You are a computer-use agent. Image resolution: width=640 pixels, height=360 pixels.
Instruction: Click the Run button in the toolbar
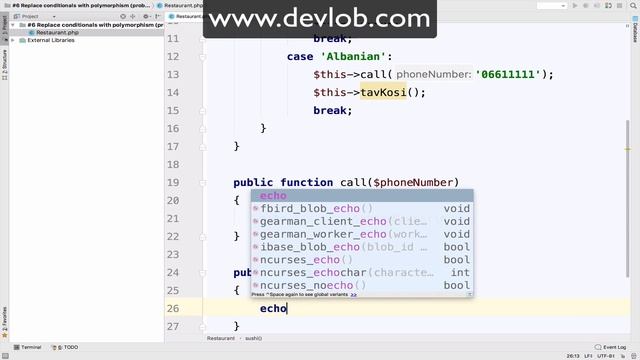[x=575, y=6]
